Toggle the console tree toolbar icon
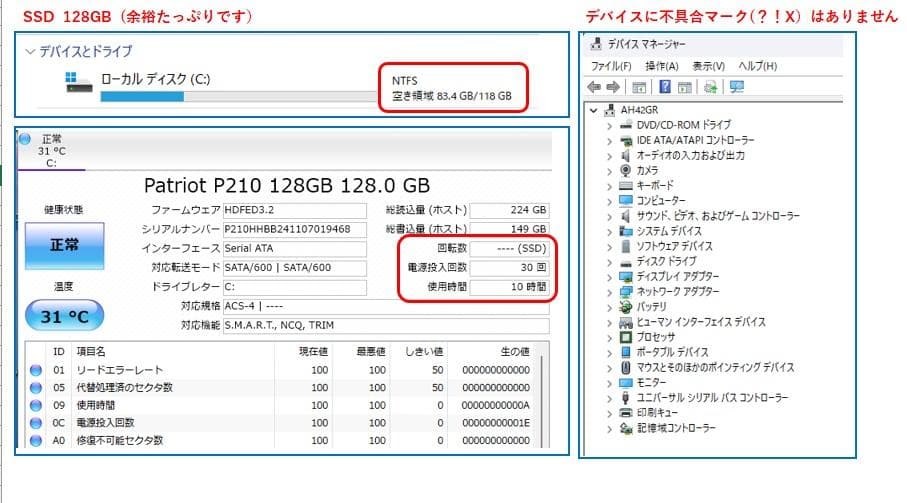Viewport: 907px width, 503px height. (639, 87)
